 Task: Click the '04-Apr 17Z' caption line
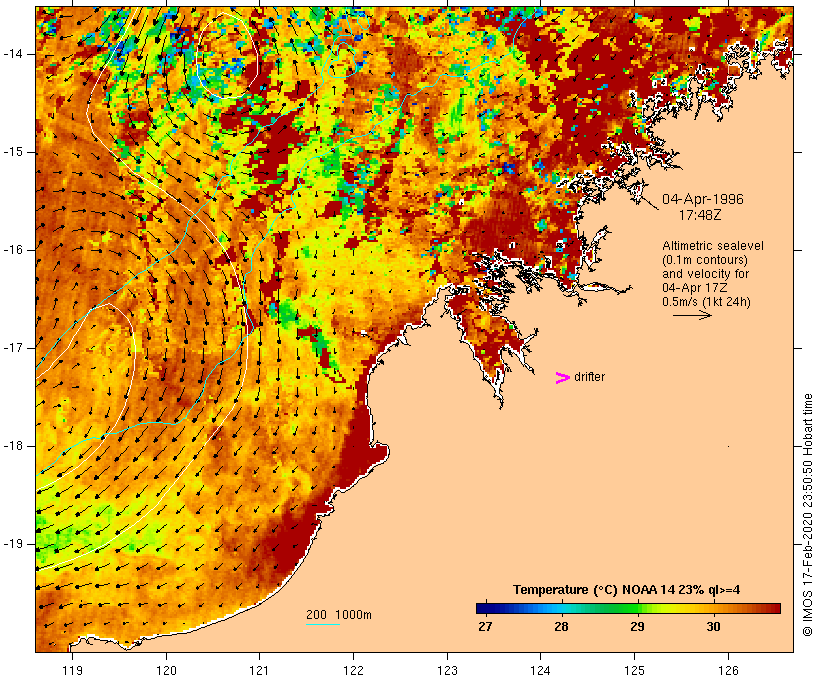pos(695,288)
